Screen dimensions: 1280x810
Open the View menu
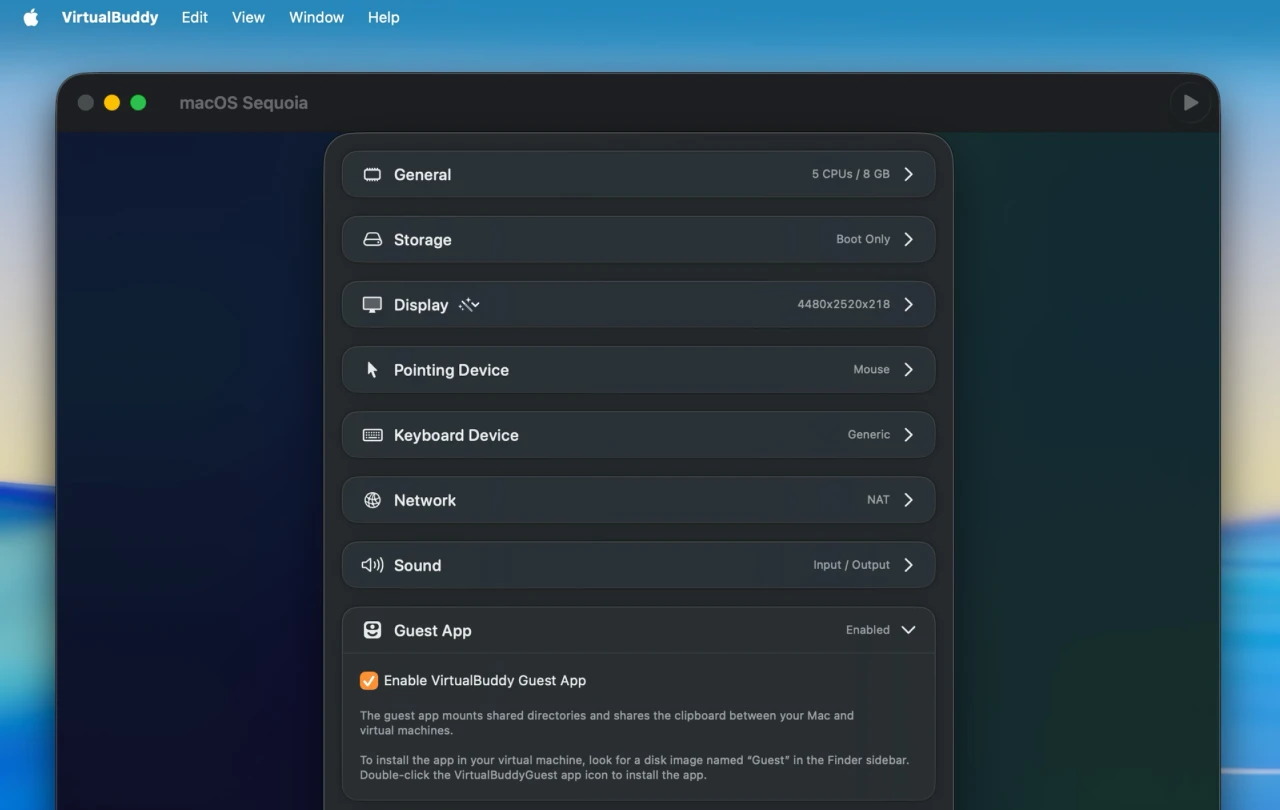(x=248, y=17)
